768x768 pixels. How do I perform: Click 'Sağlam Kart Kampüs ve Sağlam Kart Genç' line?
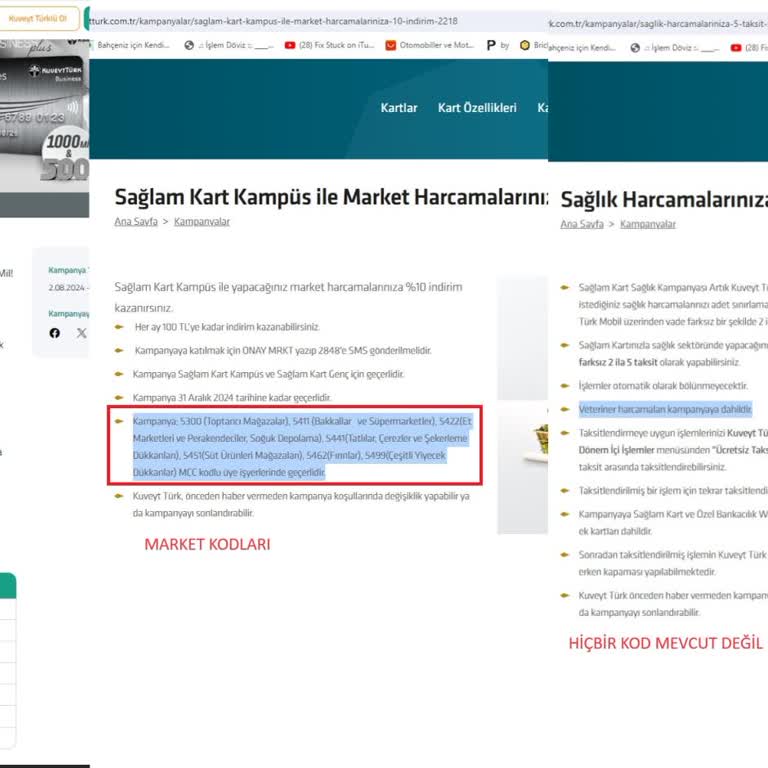[268, 374]
